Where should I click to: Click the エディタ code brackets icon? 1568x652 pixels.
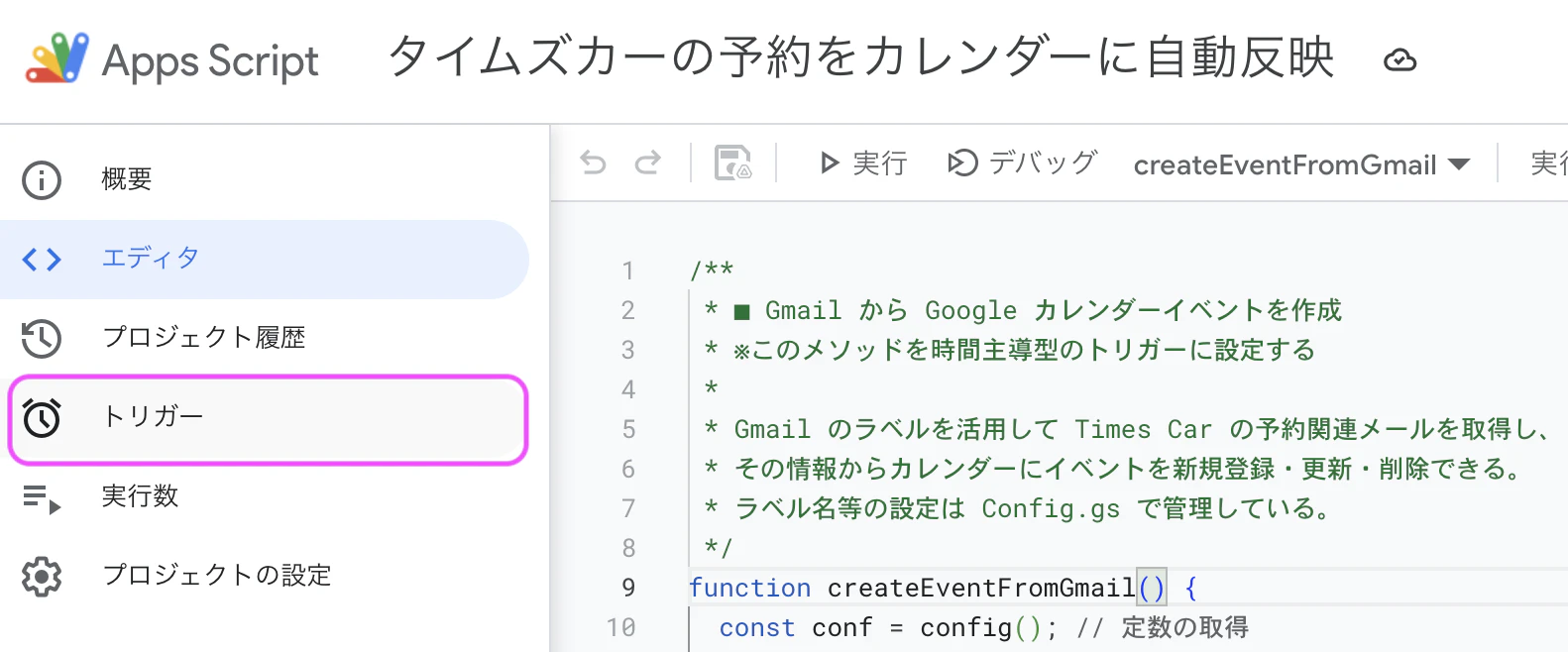42,259
